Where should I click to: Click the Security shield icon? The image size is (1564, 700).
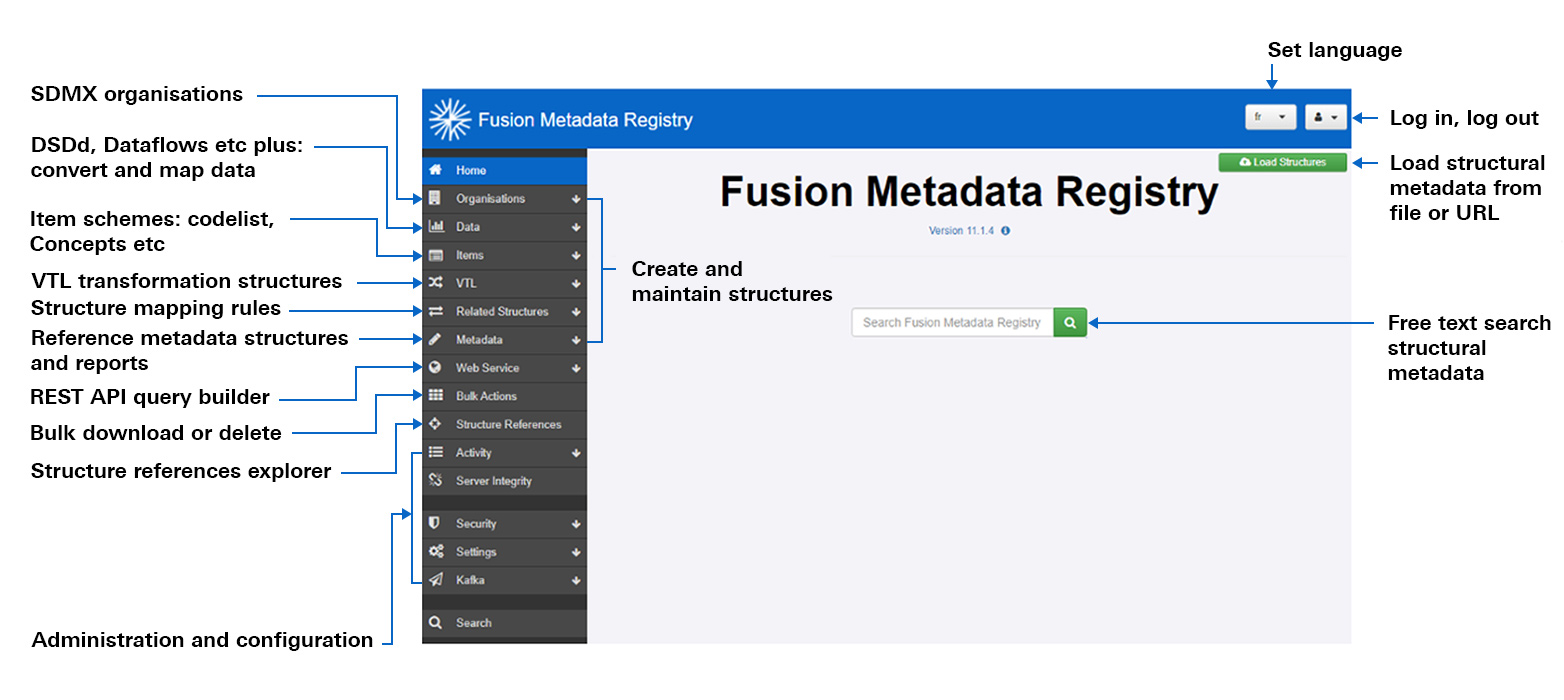pyautogui.click(x=435, y=523)
